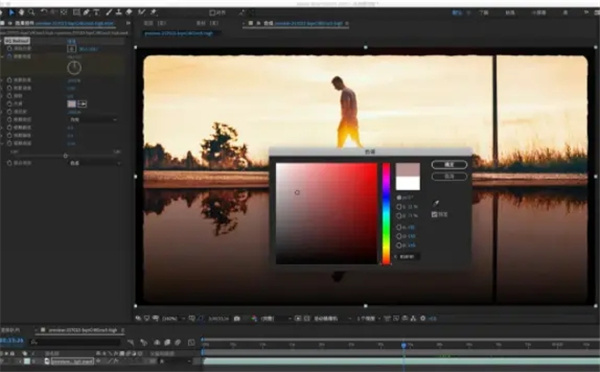Select the B brightness radio button
The width and height of the screenshot is (600, 372).
[399, 216]
